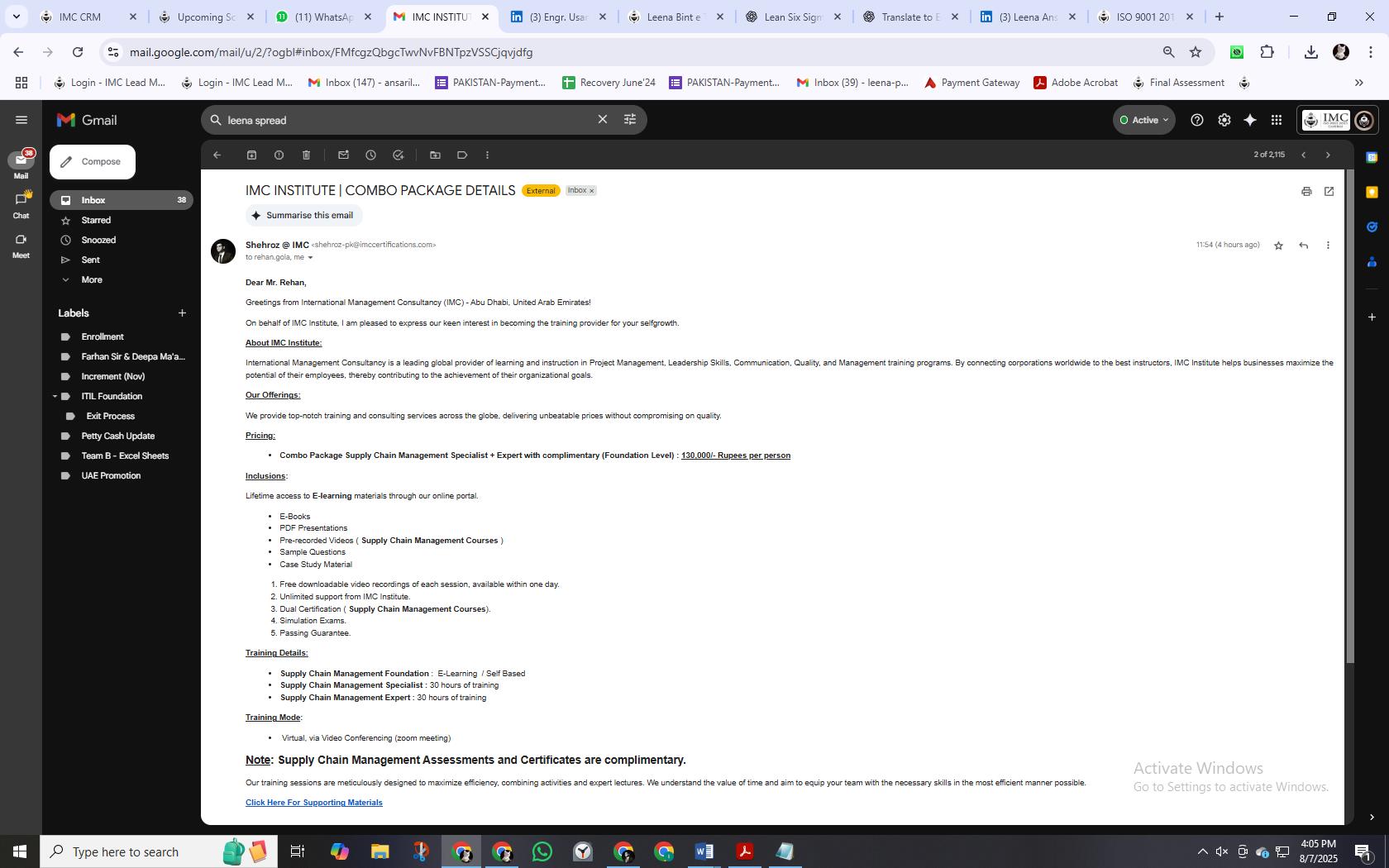Compose a new email
Screen dimensions: 1389x868
[93, 162]
